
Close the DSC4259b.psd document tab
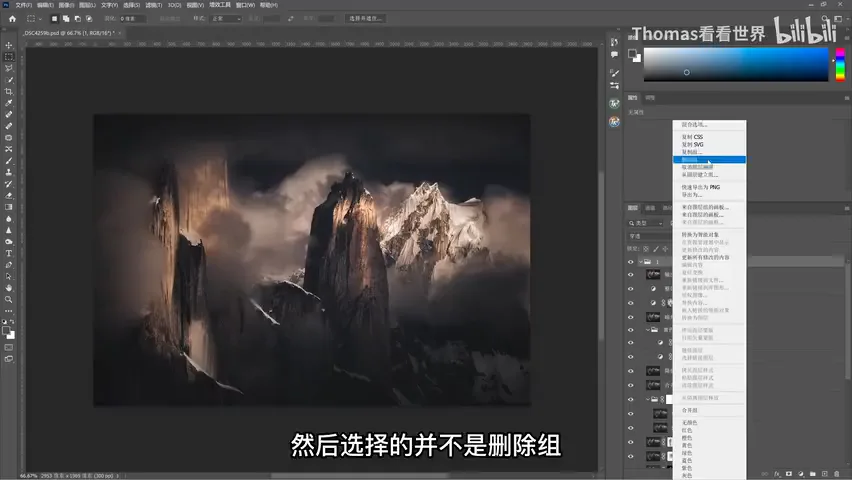(120, 33)
